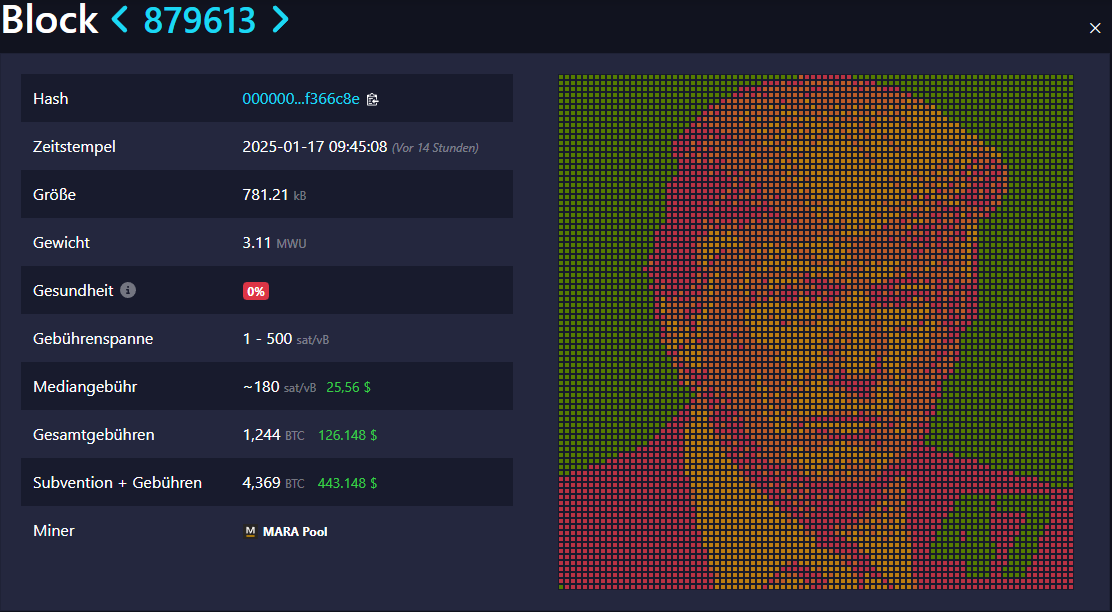
Task: Click the Gesundheit row label
Action: pyautogui.click(x=73, y=291)
